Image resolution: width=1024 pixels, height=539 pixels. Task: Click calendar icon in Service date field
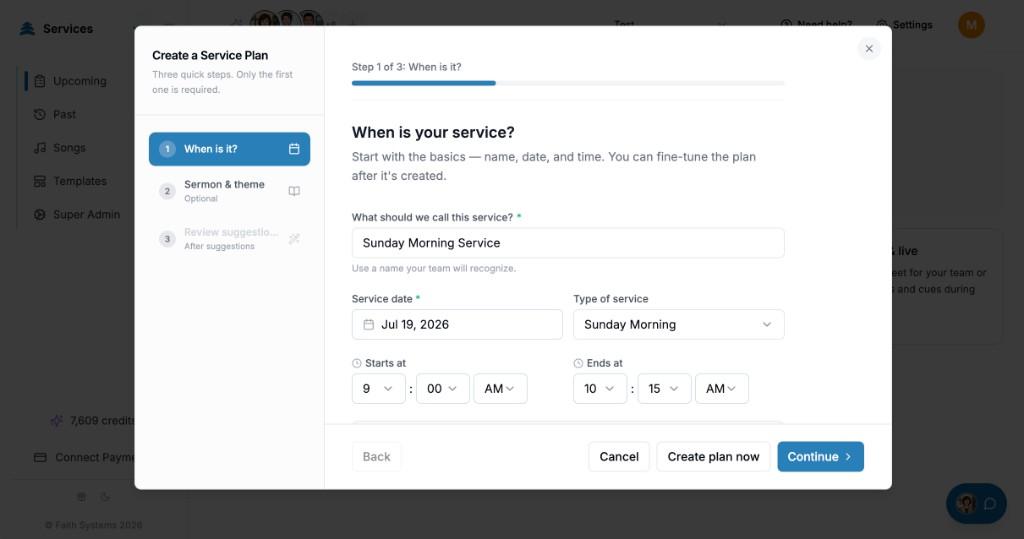pos(368,325)
